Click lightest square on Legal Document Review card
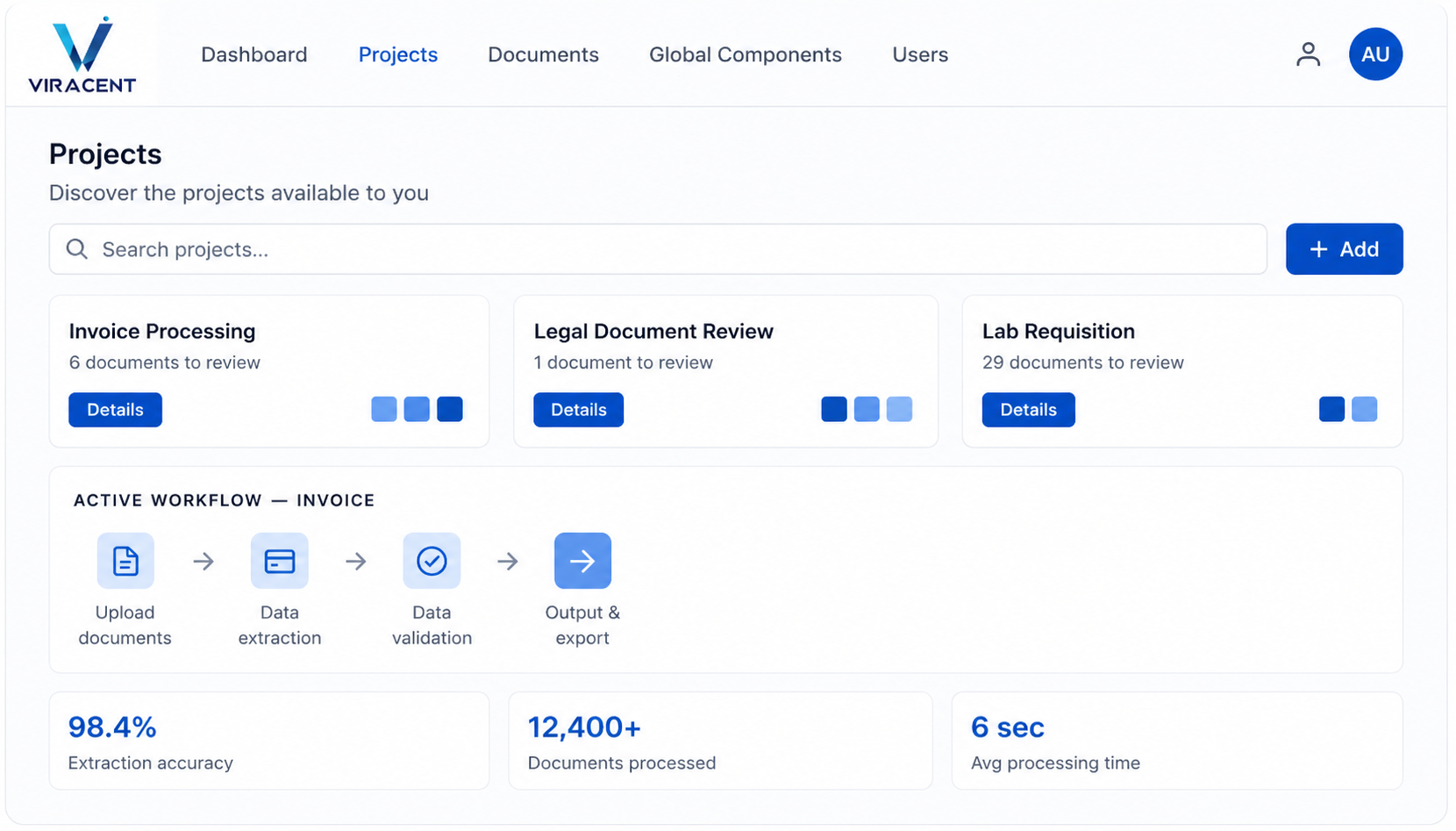This screenshot has height=831, width=1456. pos(899,409)
